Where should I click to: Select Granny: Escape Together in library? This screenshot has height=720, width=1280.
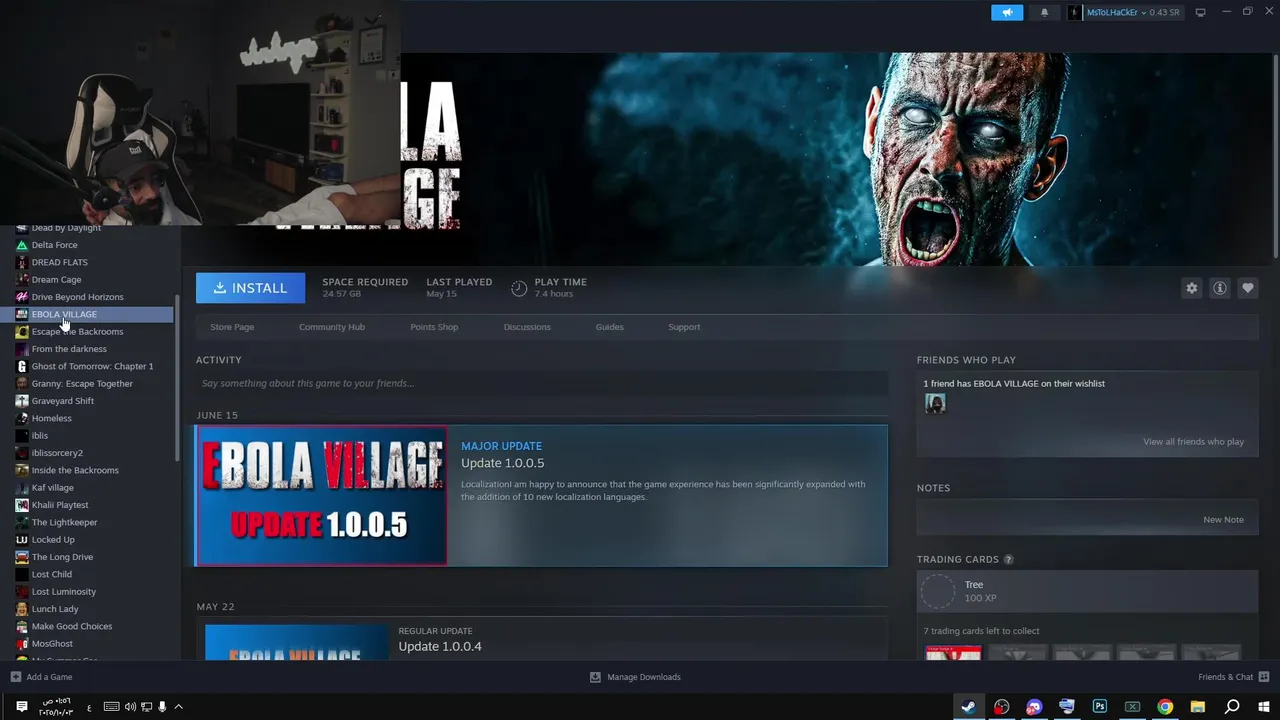[82, 384]
